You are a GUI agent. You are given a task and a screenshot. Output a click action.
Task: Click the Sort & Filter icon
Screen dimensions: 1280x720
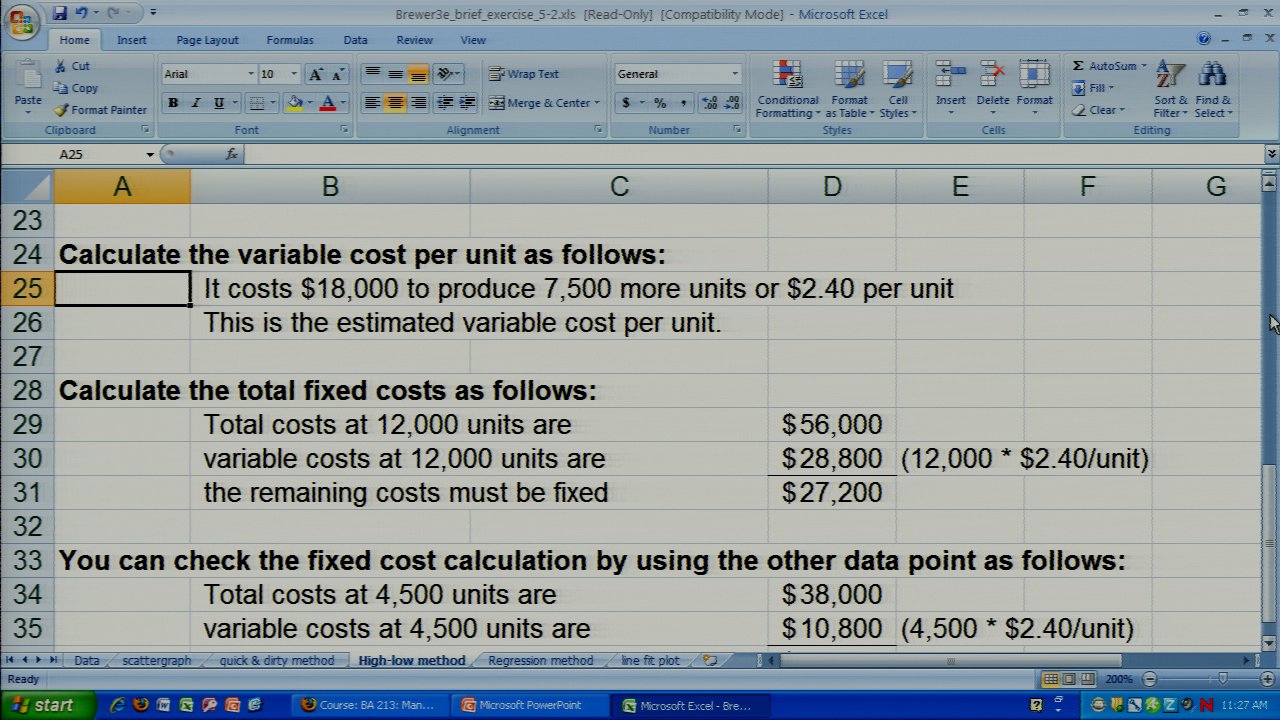click(x=1170, y=90)
